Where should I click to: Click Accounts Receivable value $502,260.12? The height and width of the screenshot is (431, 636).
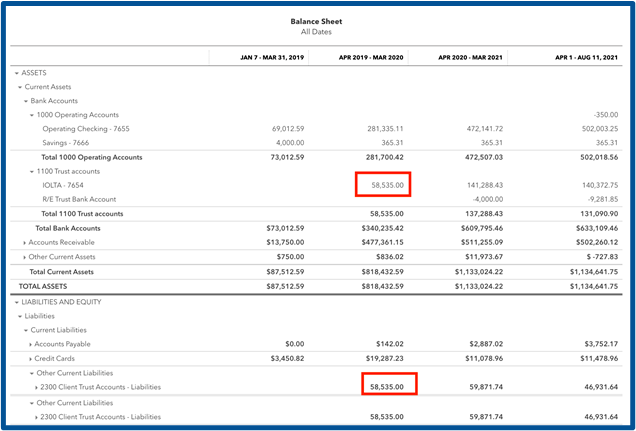(x=597, y=243)
